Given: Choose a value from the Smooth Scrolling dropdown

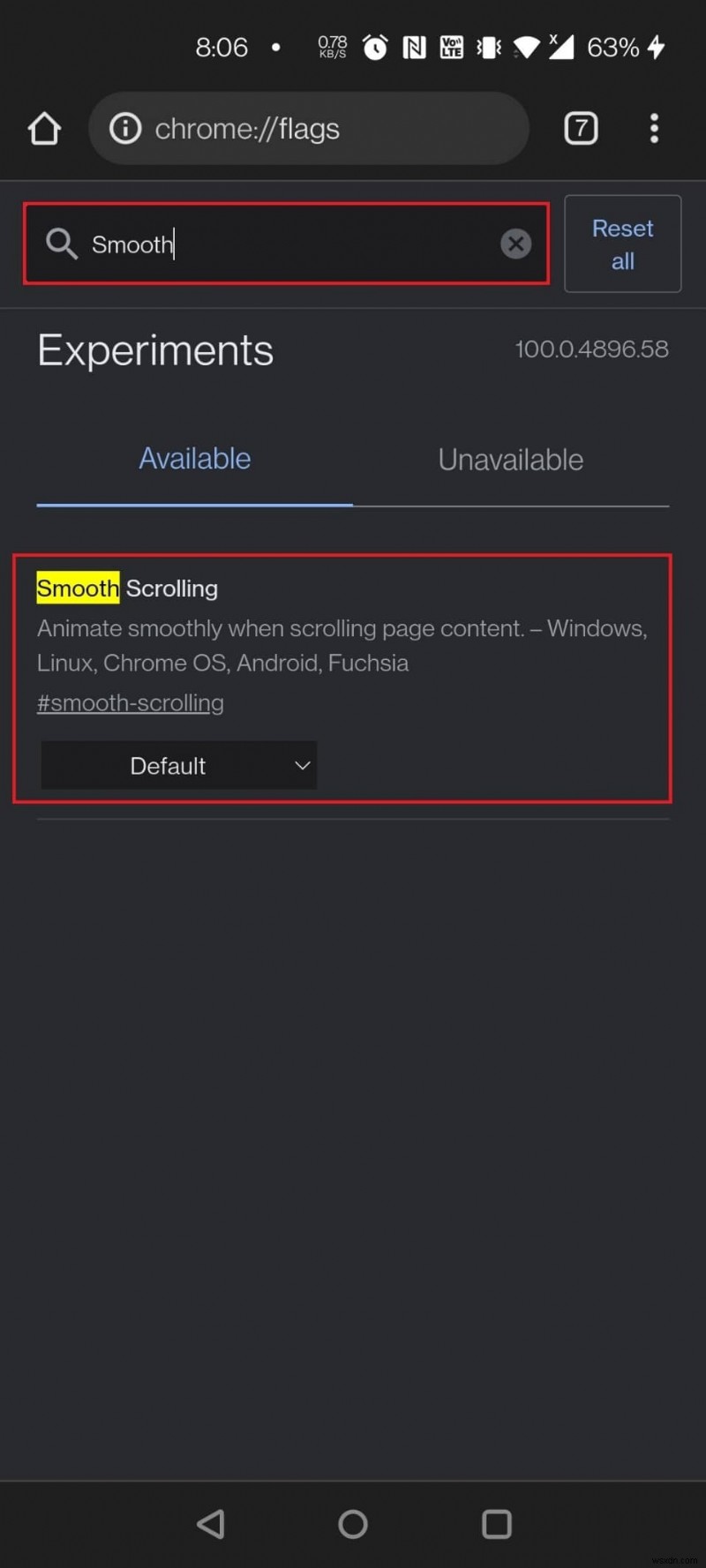Looking at the screenshot, I should (178, 765).
